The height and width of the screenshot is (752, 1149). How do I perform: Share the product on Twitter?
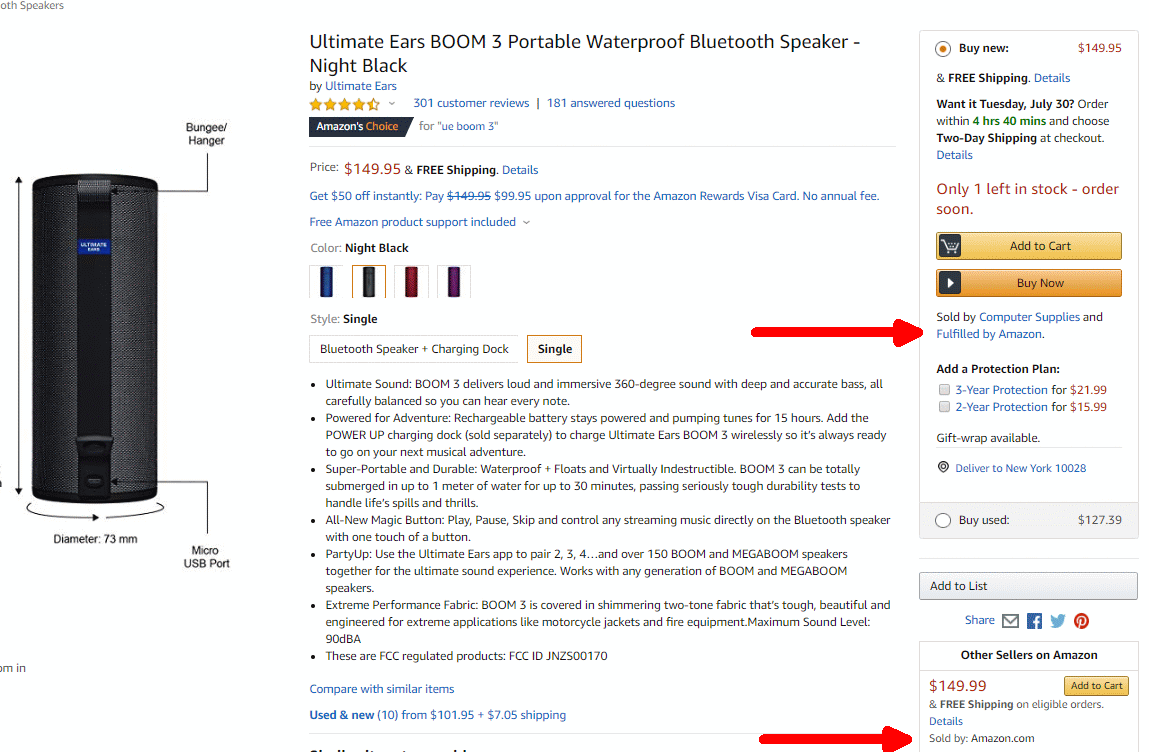[1058, 621]
